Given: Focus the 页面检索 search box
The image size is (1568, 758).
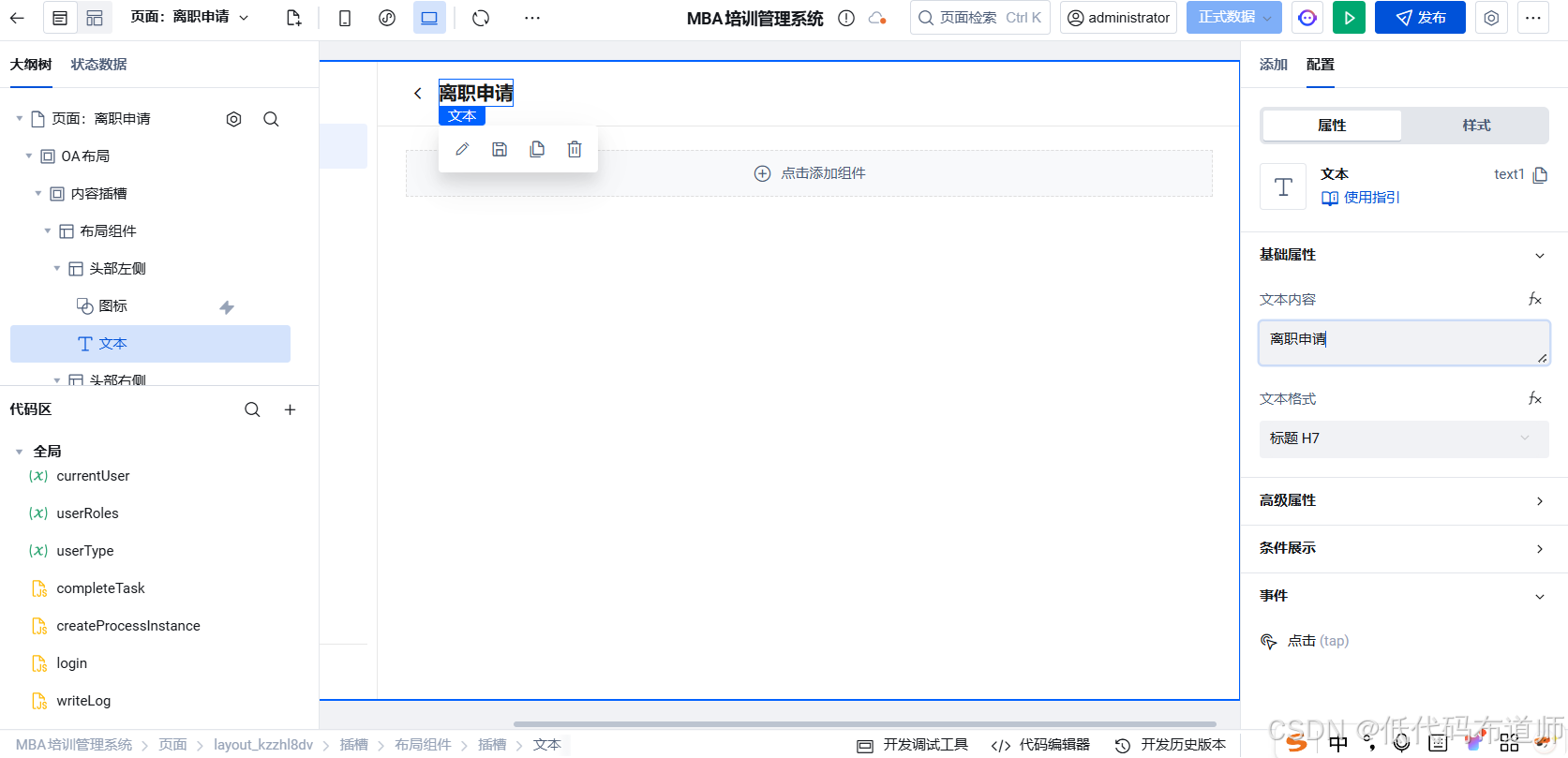Looking at the screenshot, I should (x=979, y=18).
